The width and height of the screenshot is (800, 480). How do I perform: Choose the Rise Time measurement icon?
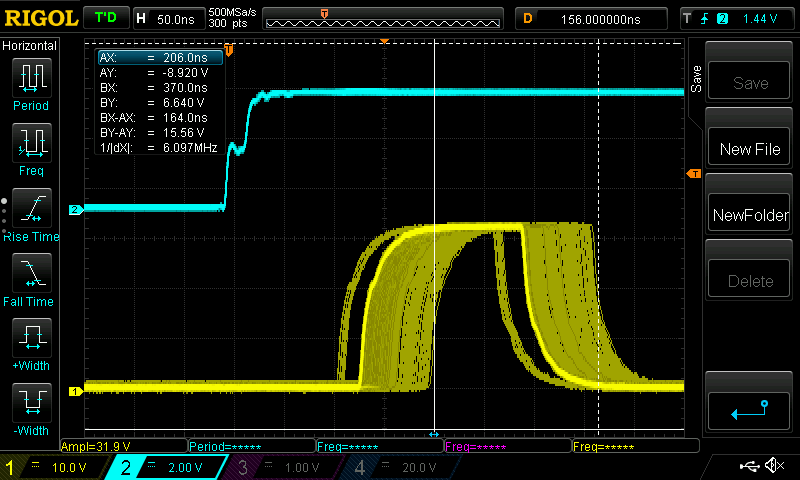[x=30, y=206]
